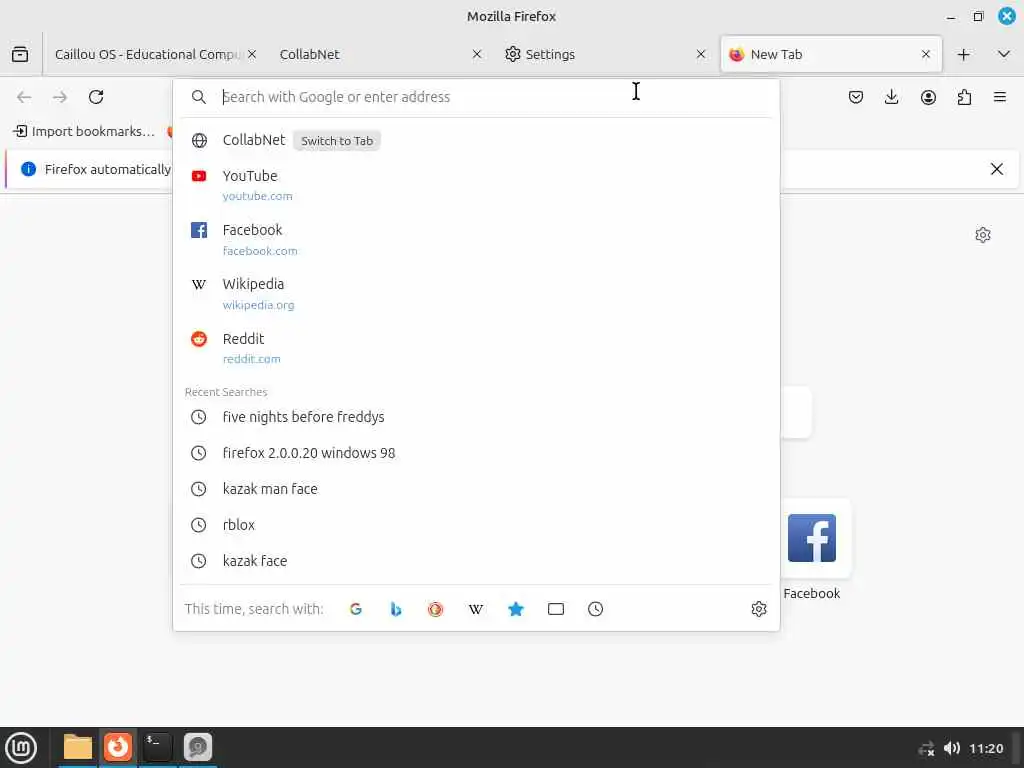
Task: Search this time with Google icon
Action: point(356,609)
